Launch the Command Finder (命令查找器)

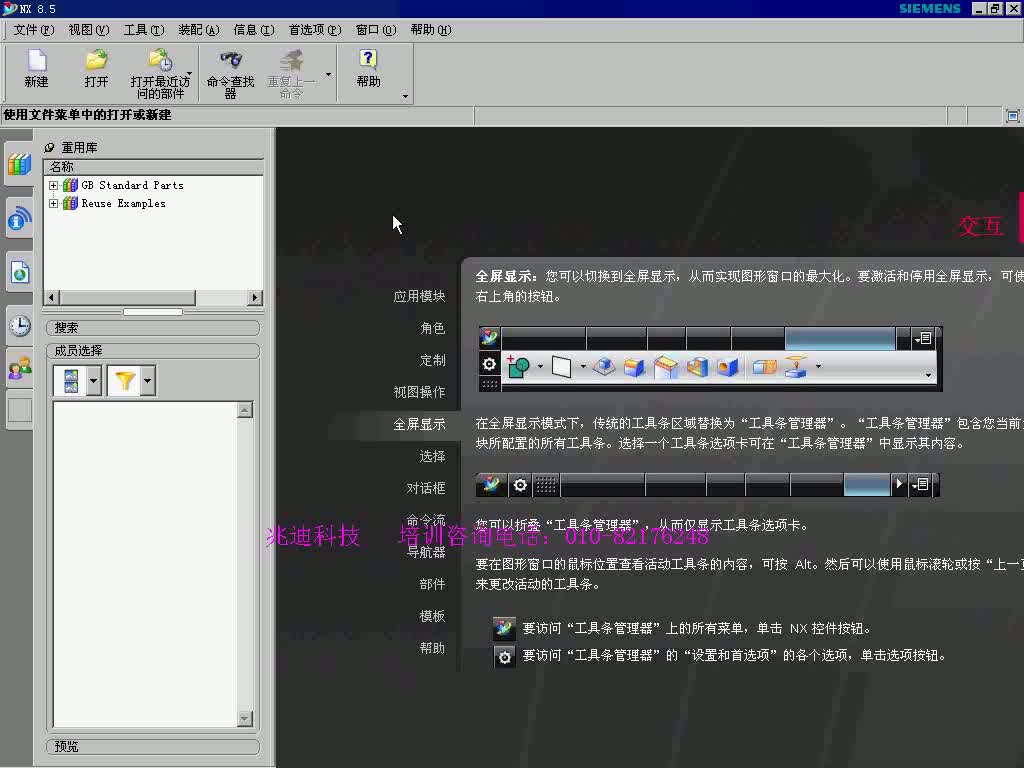point(230,73)
